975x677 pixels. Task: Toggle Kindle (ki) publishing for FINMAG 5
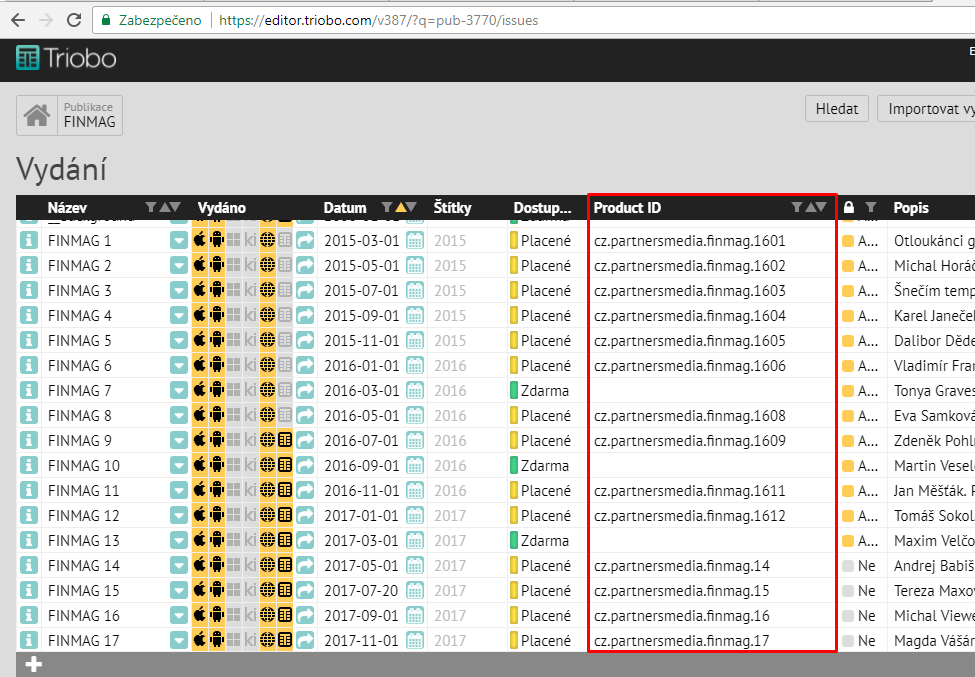pos(250,341)
